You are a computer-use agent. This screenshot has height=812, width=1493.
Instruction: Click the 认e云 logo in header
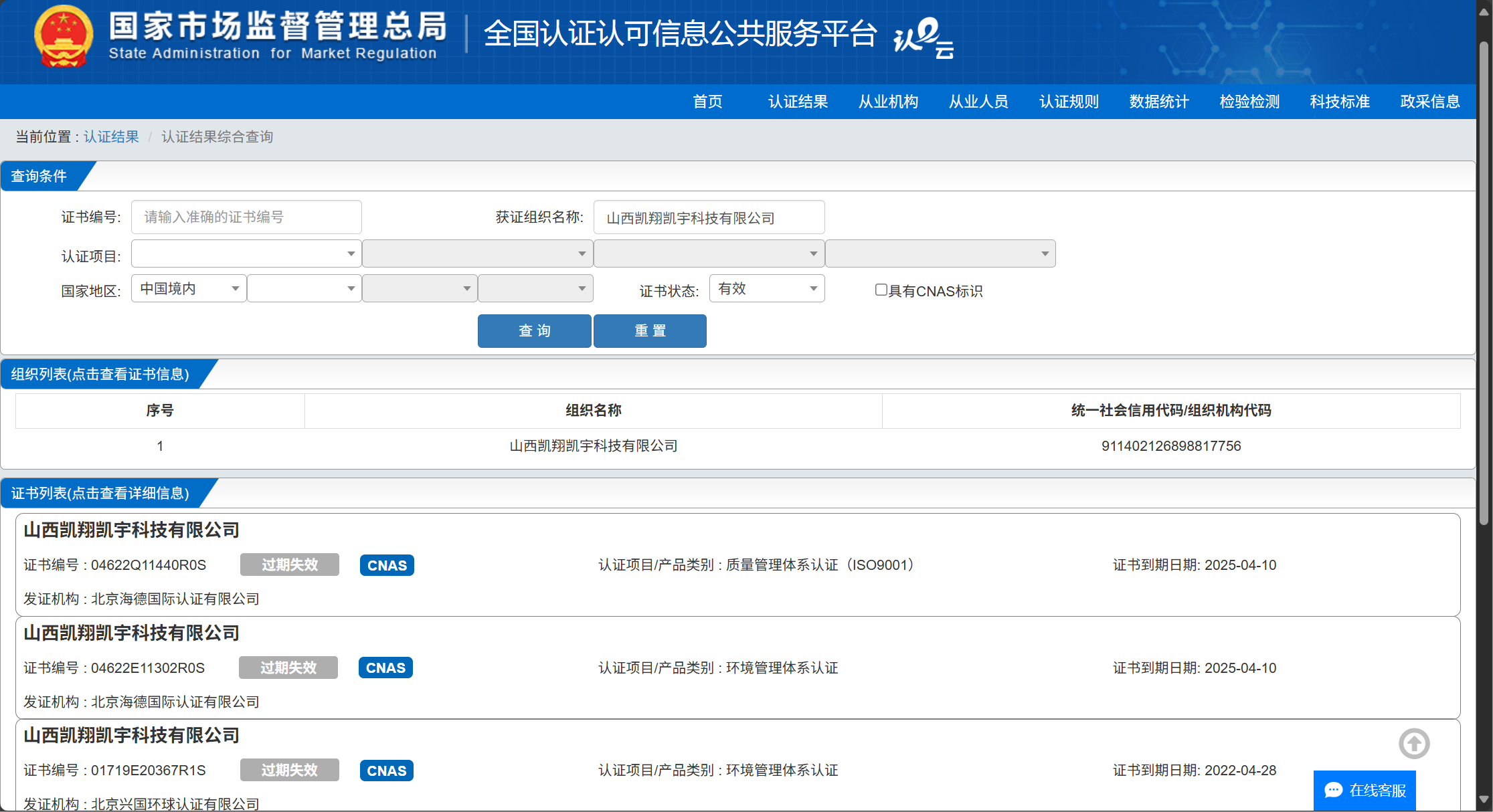pyautogui.click(x=924, y=37)
